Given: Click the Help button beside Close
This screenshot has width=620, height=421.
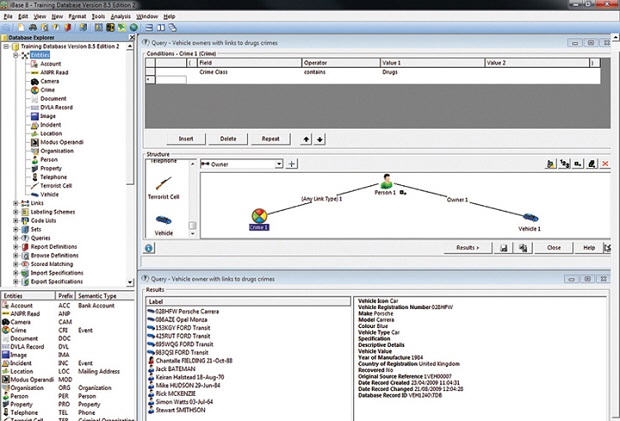Looking at the screenshot, I should click(x=589, y=248).
